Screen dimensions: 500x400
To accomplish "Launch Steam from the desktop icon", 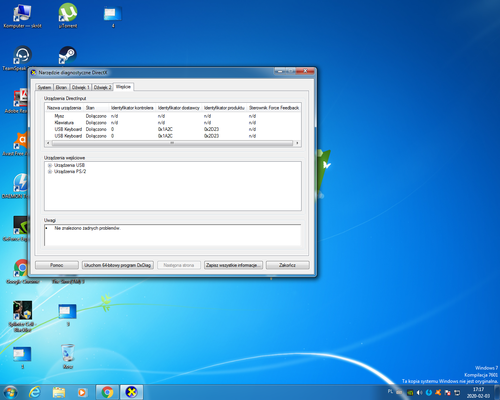I will pyautogui.click(x=68, y=55).
